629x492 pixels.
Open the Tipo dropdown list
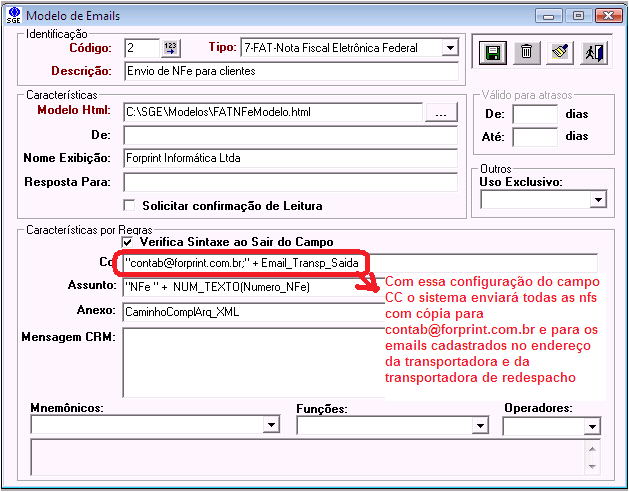(449, 48)
